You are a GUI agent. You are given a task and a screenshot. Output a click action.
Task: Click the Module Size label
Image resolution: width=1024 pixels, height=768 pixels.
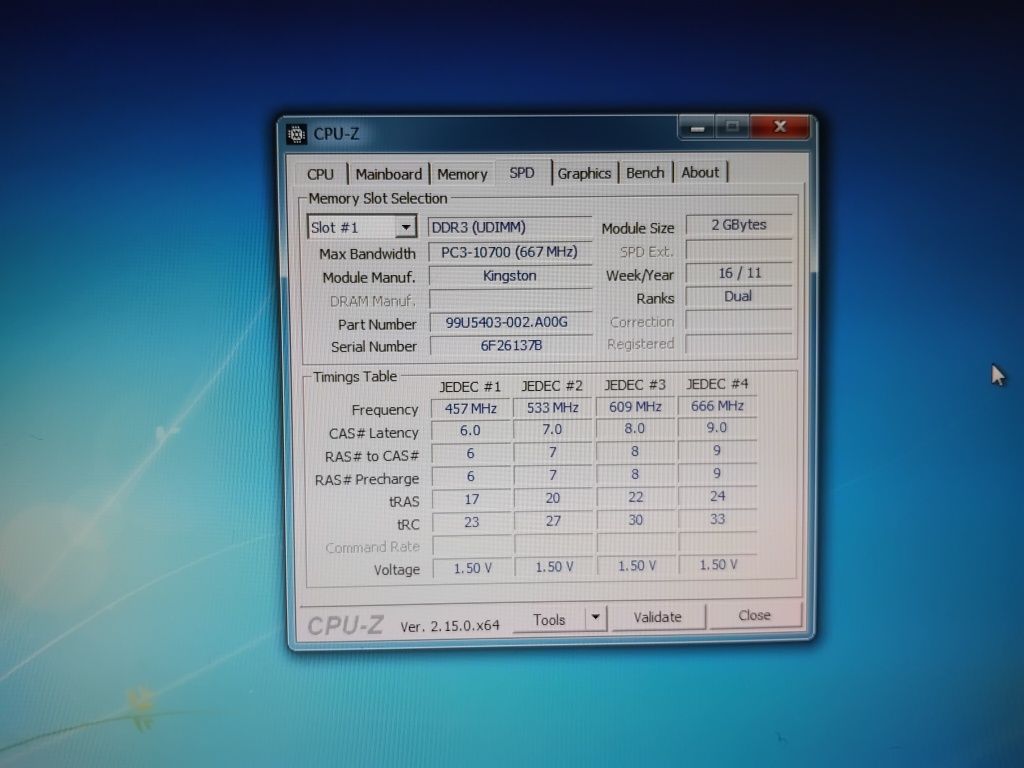637,229
